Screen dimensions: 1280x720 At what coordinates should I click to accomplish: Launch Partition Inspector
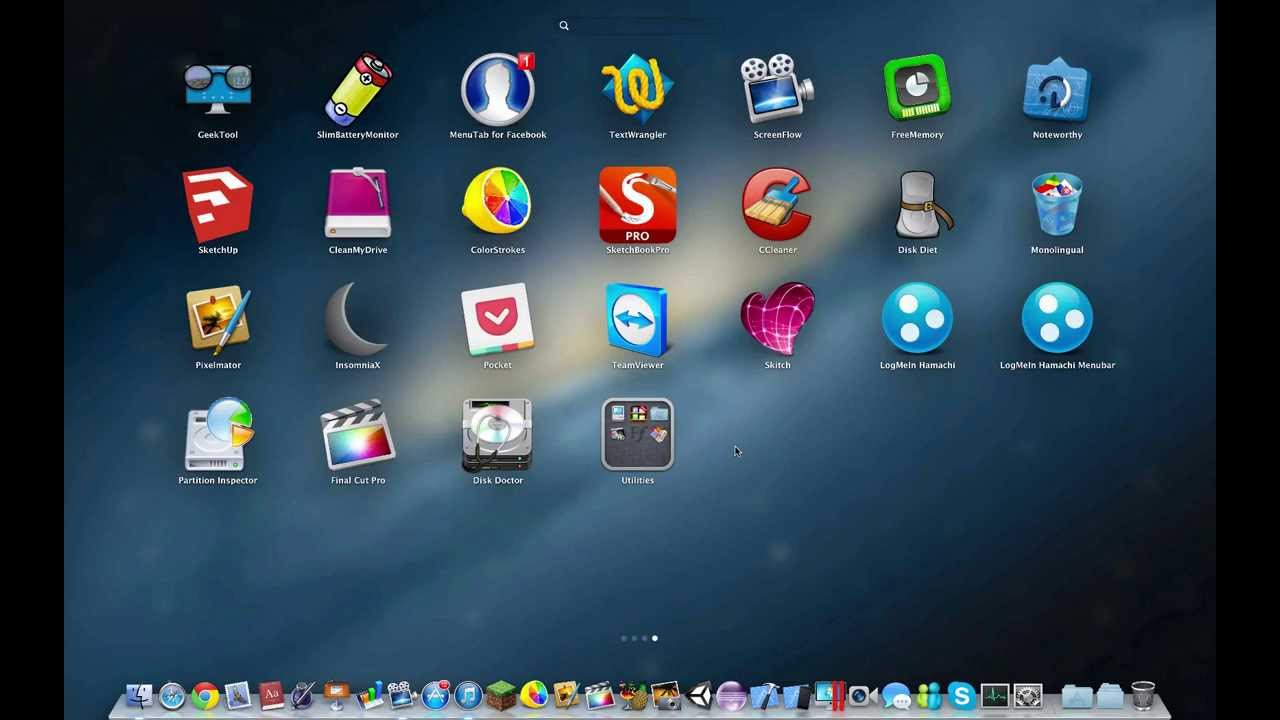pyautogui.click(x=218, y=436)
